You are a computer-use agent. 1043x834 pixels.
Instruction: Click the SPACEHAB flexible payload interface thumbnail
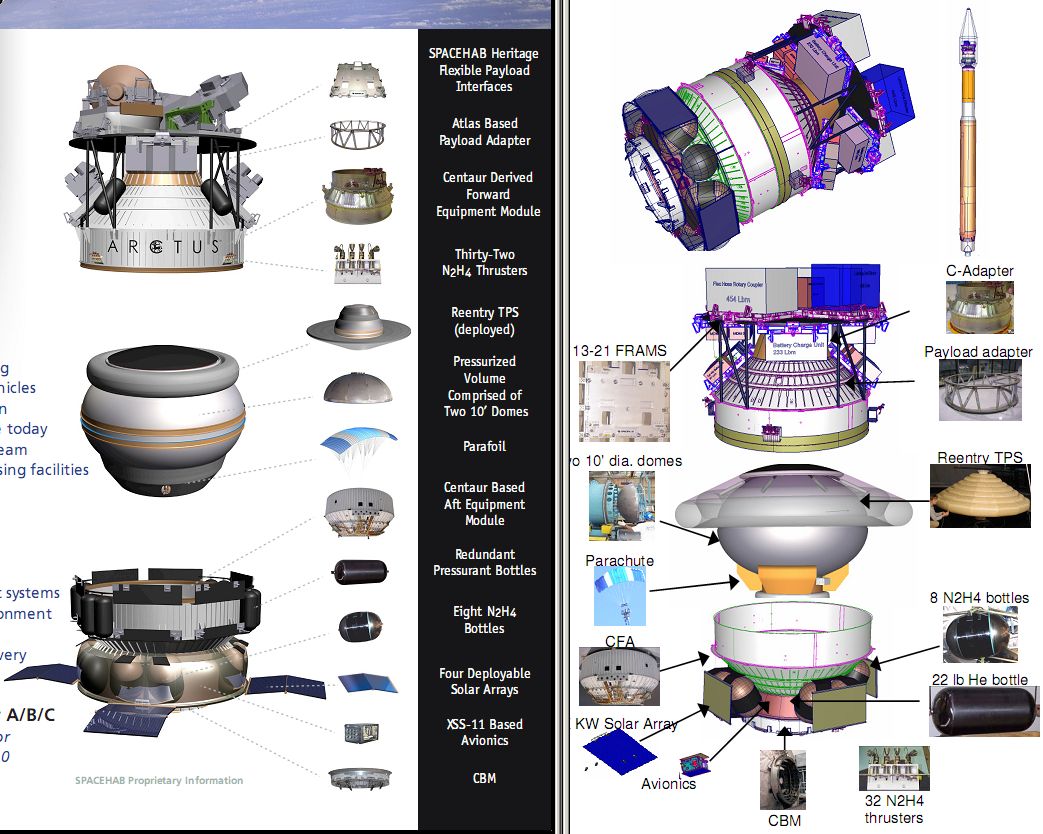(x=358, y=80)
